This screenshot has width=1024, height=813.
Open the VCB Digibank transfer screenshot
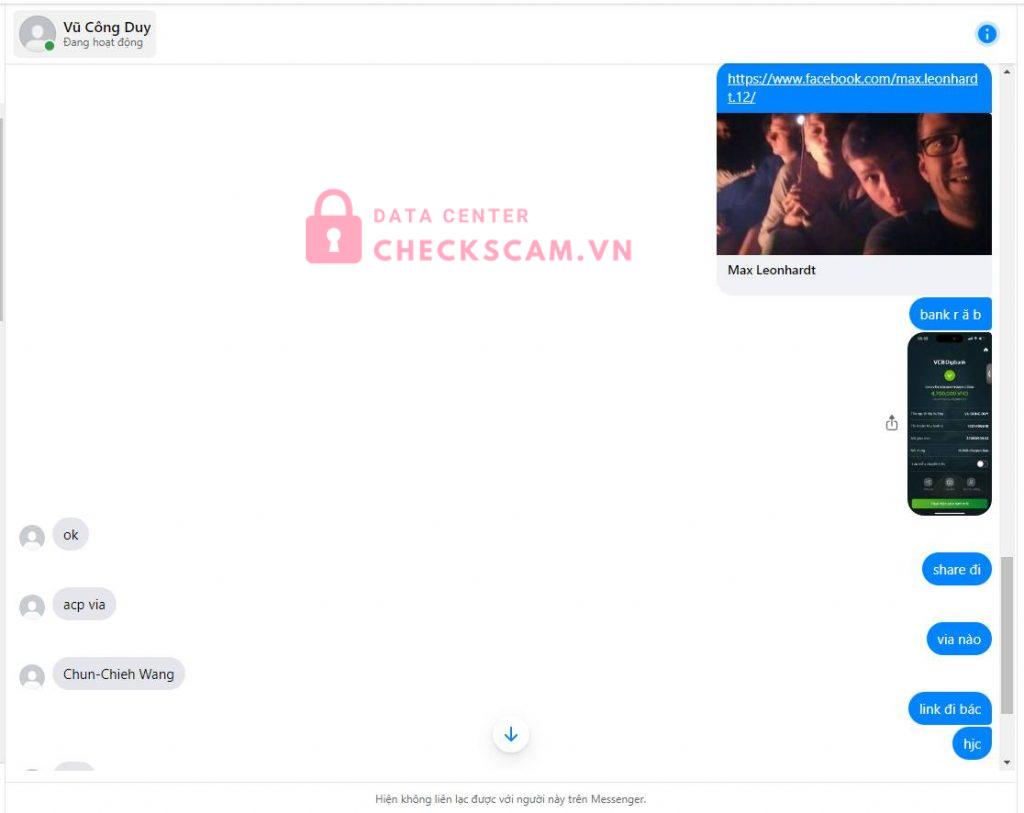(949, 424)
